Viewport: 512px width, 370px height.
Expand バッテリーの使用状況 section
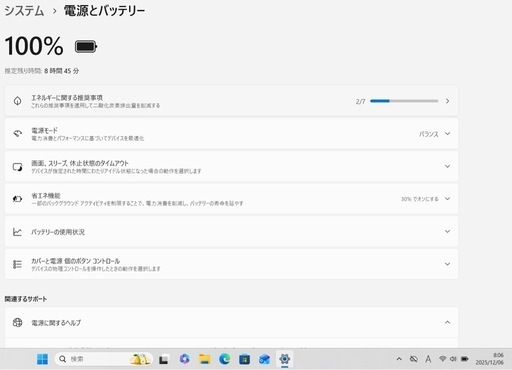click(x=231, y=232)
